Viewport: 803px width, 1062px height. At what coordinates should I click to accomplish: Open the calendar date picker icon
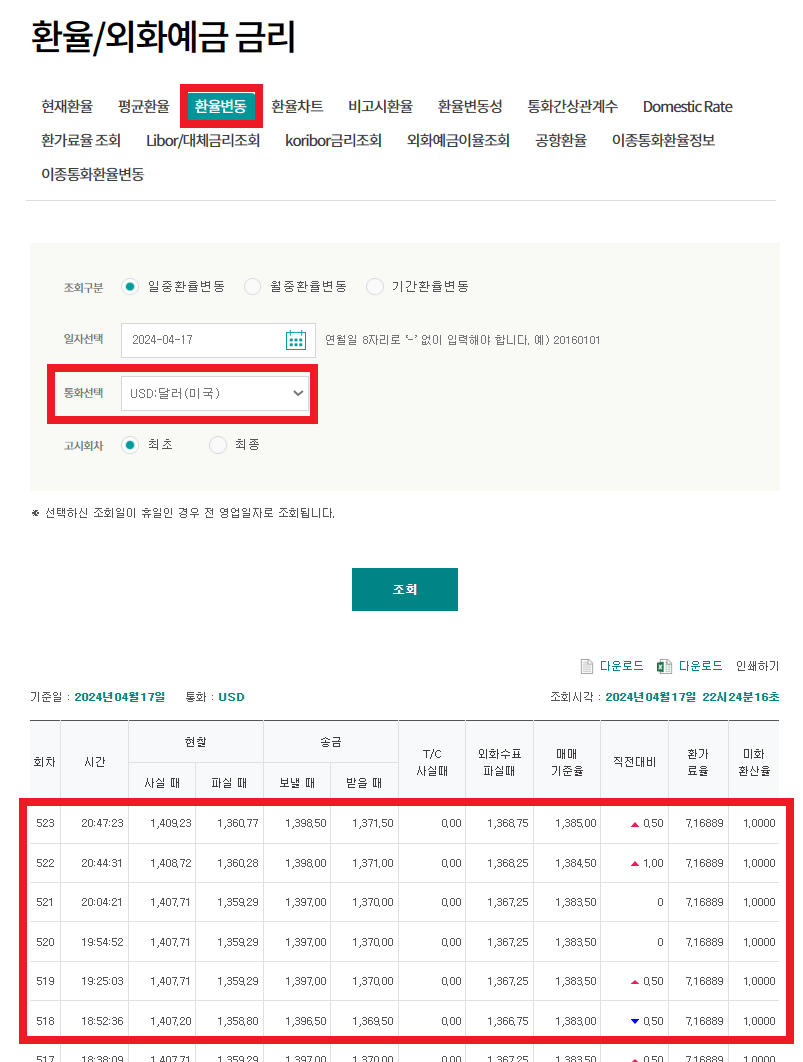click(x=295, y=340)
